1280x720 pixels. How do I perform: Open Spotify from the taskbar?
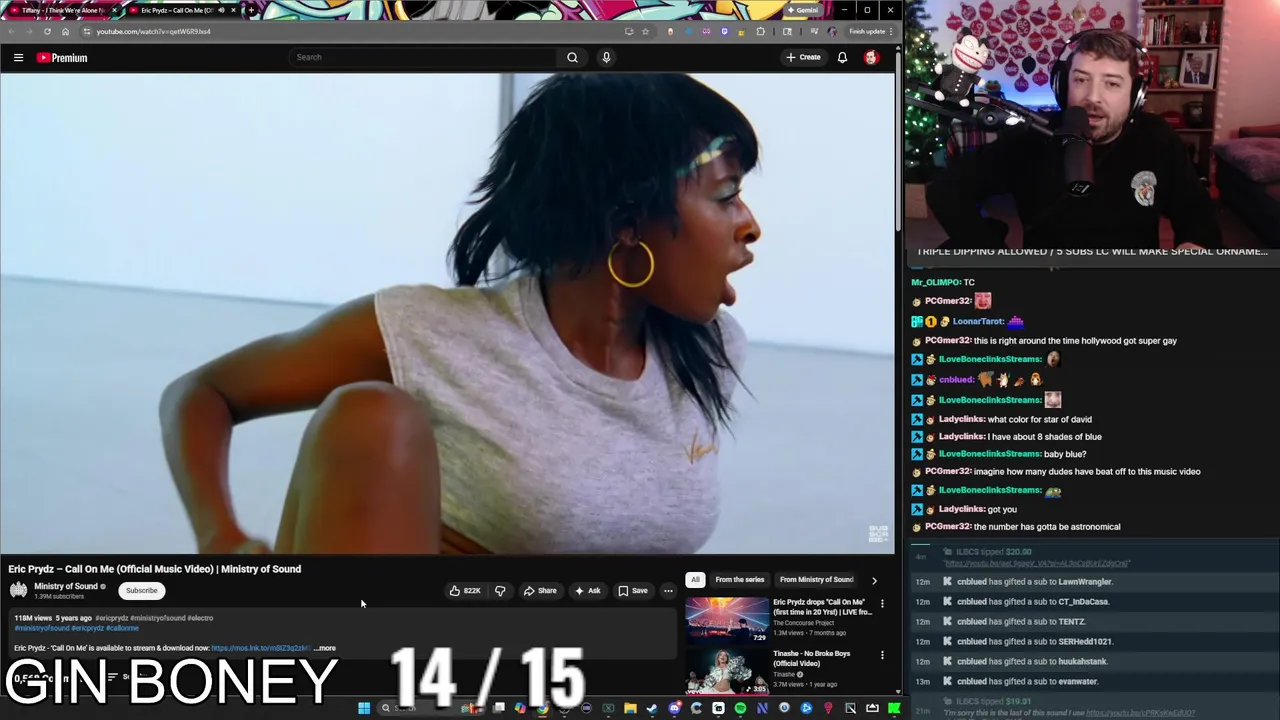coord(740,708)
